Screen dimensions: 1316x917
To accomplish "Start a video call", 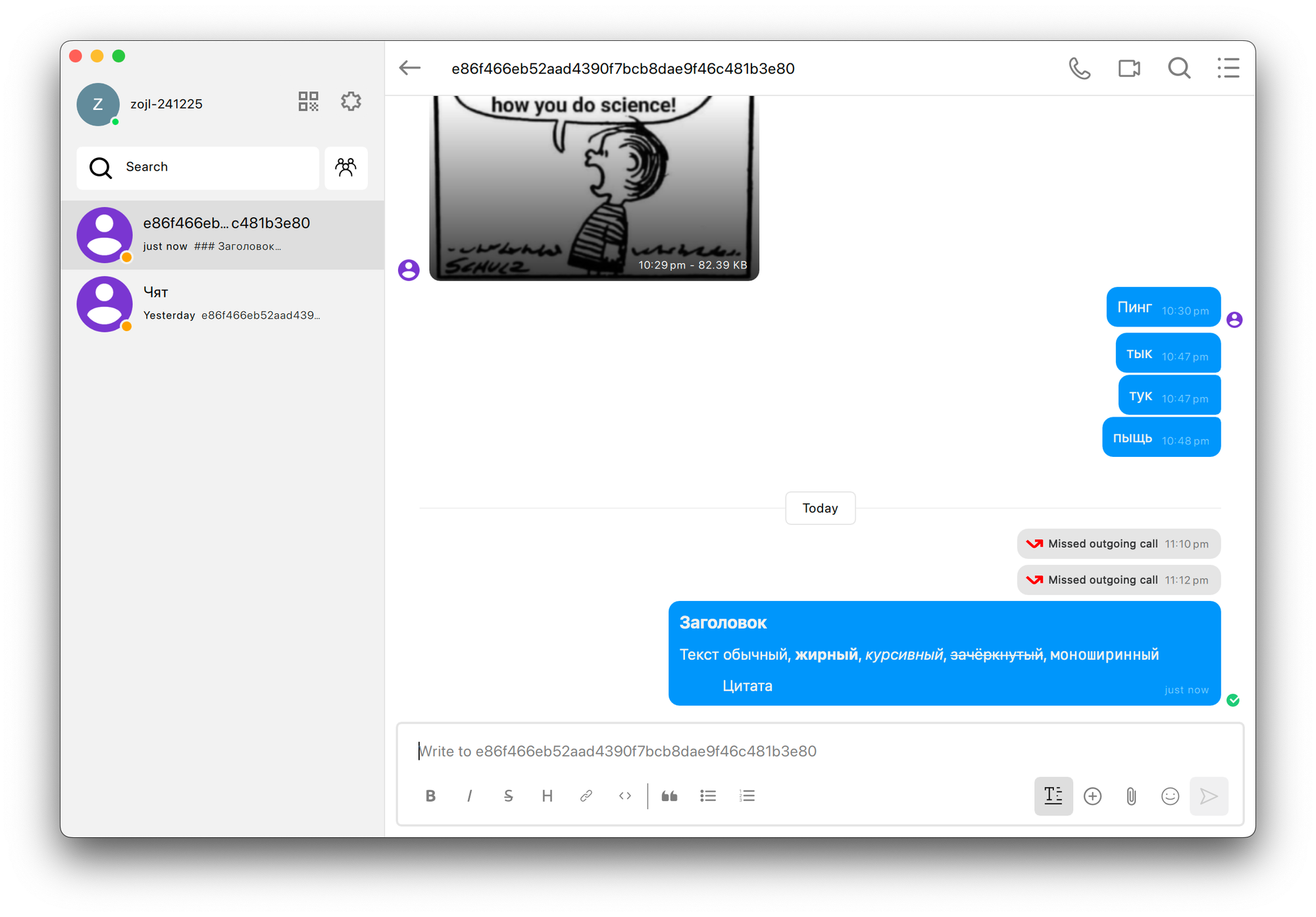I will click(1129, 68).
